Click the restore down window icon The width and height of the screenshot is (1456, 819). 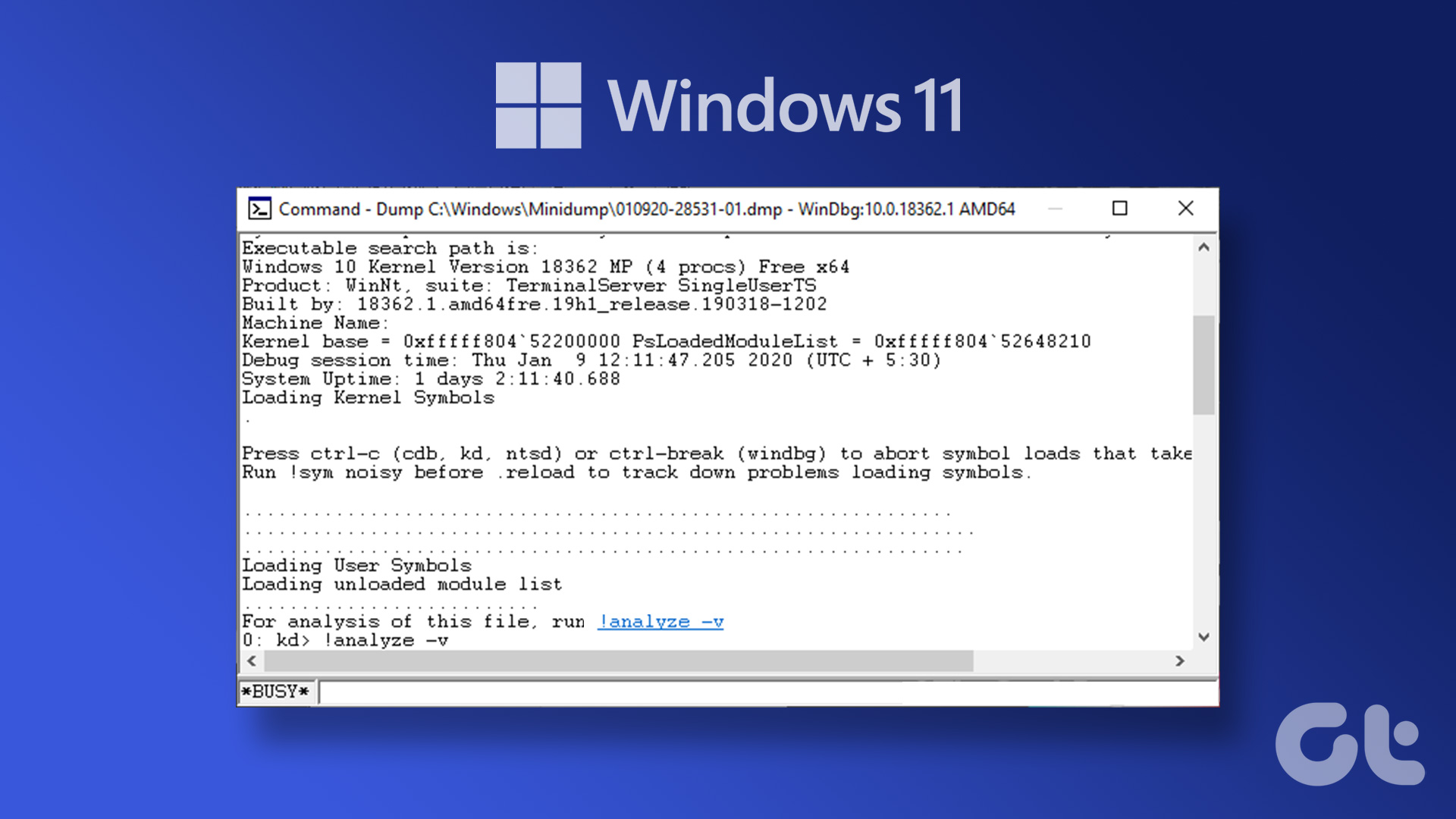pyautogui.click(x=1119, y=208)
